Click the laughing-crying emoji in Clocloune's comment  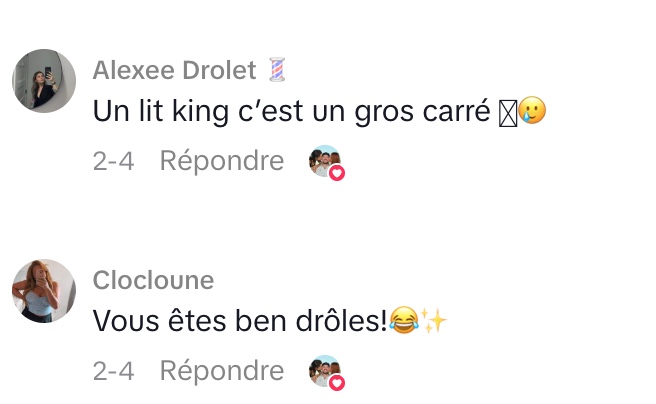click(x=402, y=322)
